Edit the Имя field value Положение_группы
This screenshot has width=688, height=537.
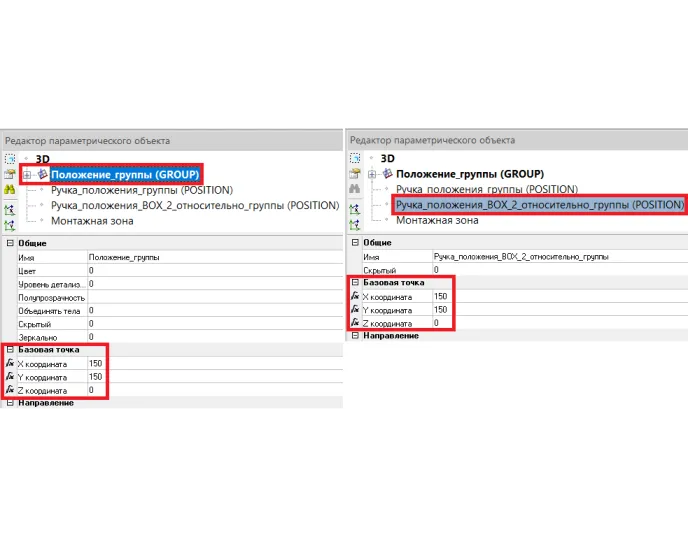[215, 257]
